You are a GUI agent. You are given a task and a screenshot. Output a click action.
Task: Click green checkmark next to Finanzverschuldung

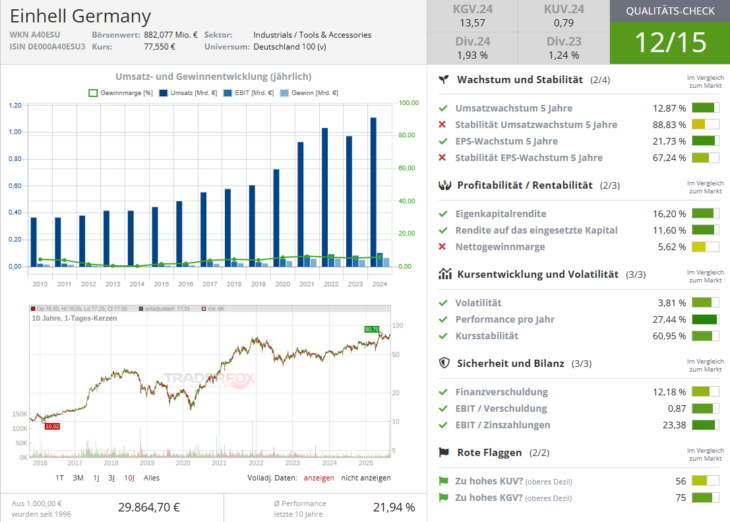(x=443, y=392)
